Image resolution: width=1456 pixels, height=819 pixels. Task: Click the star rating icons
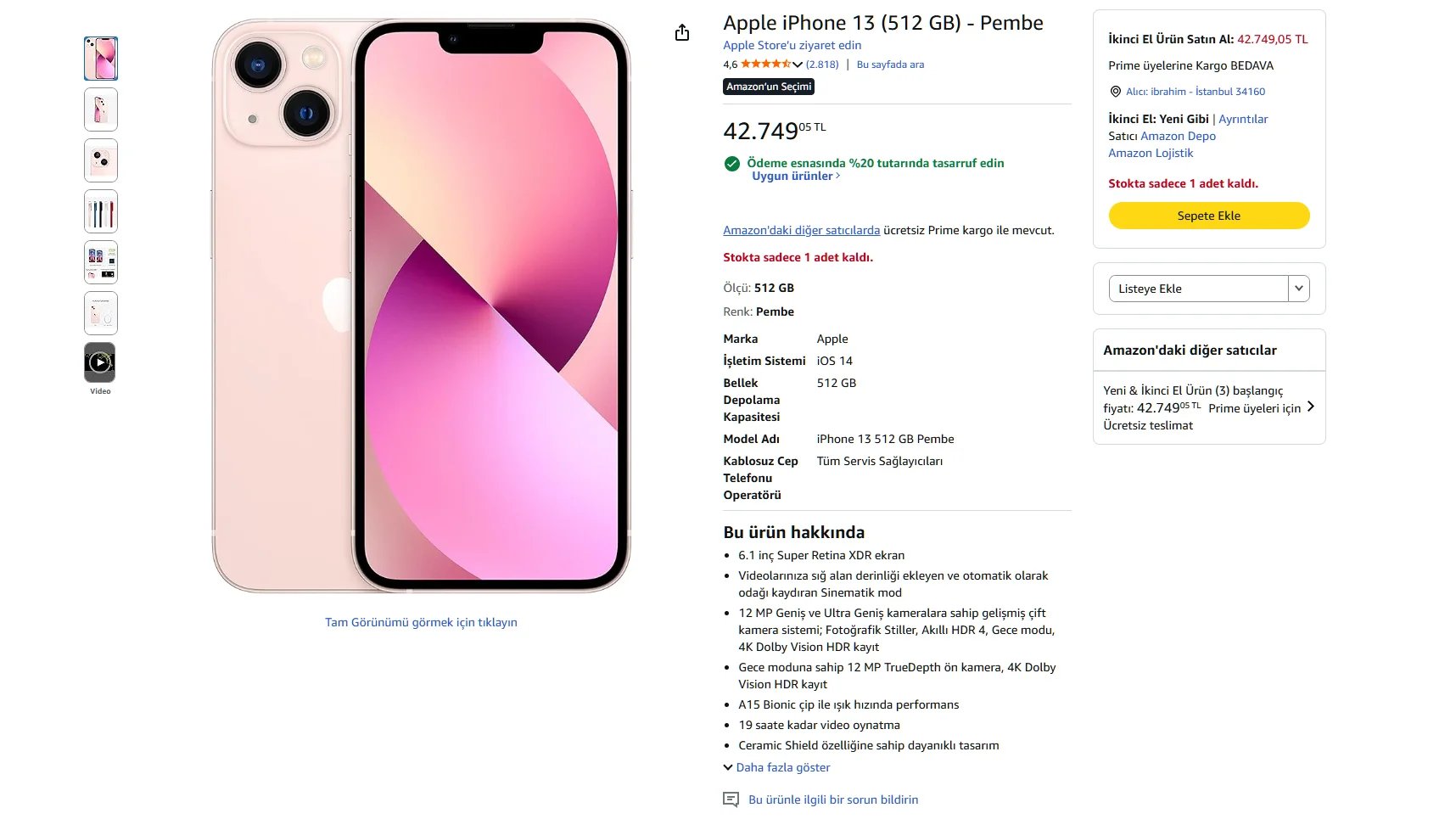(x=765, y=65)
